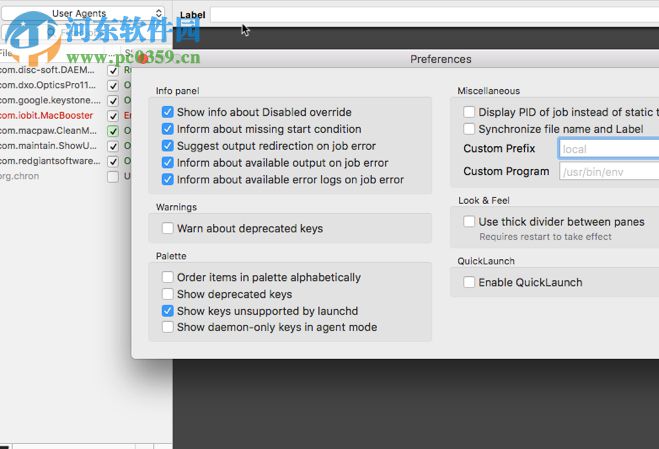Enable Show daemon-only keys in agent mode
This screenshot has height=449, width=659.
167,327
